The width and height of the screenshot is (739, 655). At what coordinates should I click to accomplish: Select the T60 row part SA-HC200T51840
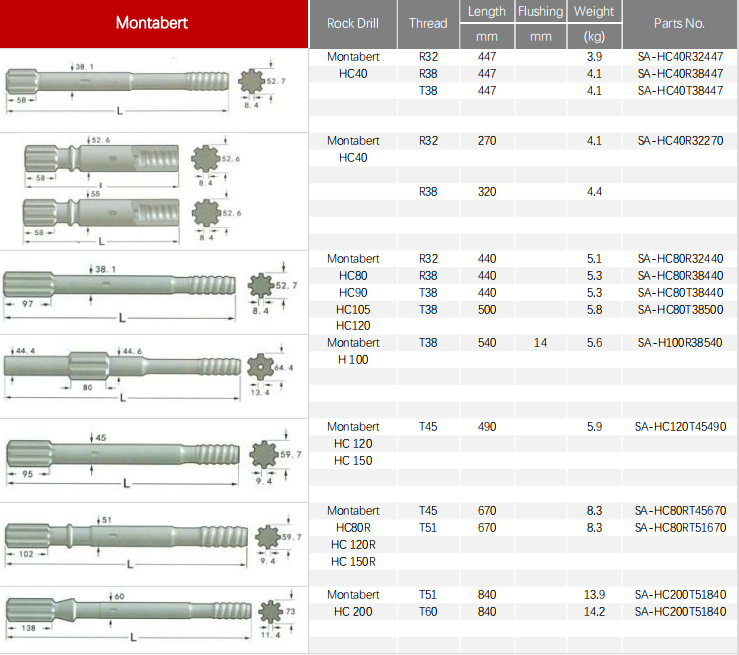pos(680,612)
